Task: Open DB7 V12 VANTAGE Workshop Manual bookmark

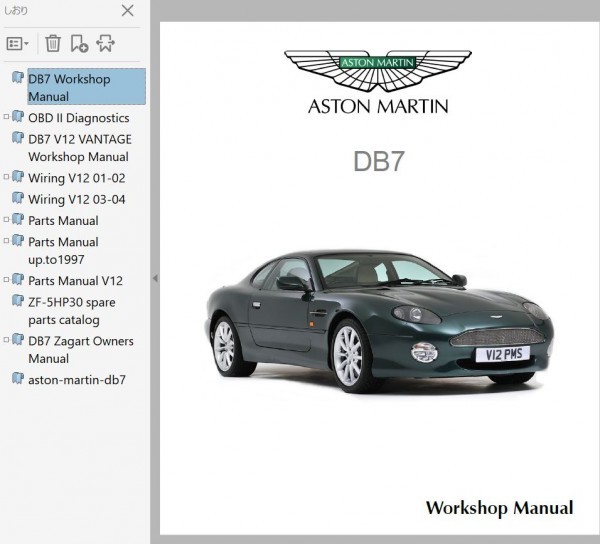Action: pyautogui.click(x=80, y=148)
